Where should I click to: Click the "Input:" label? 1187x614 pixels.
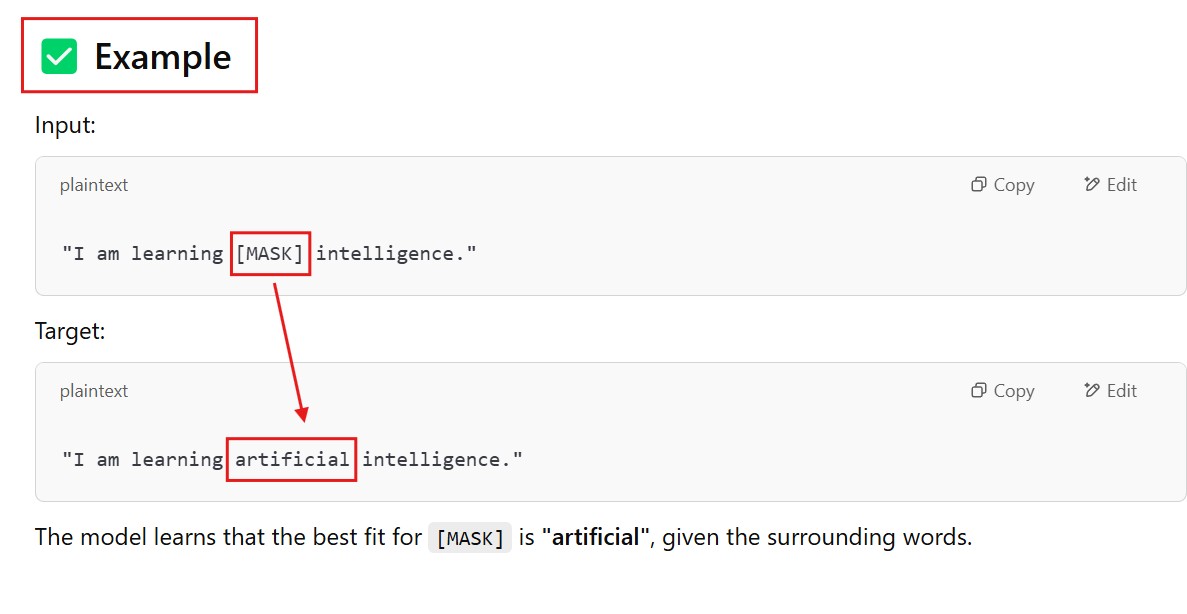coord(65,125)
